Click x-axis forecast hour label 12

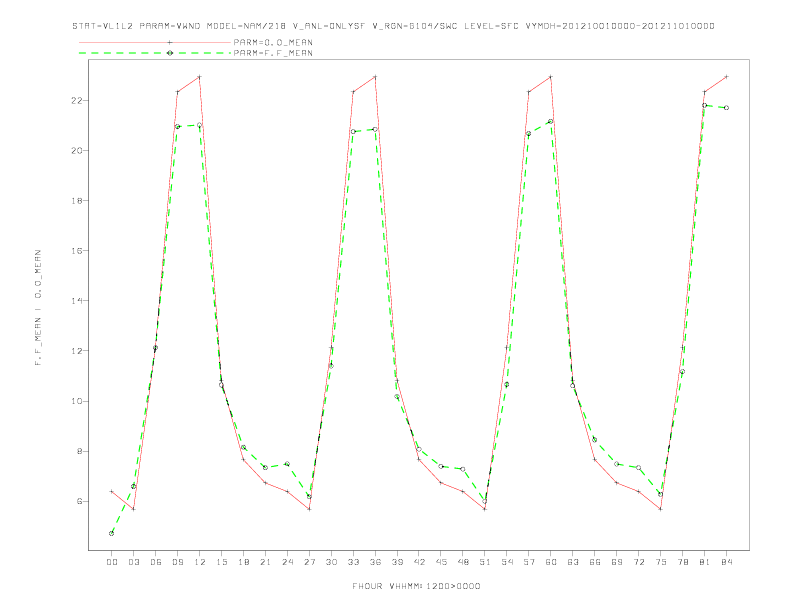200,562
